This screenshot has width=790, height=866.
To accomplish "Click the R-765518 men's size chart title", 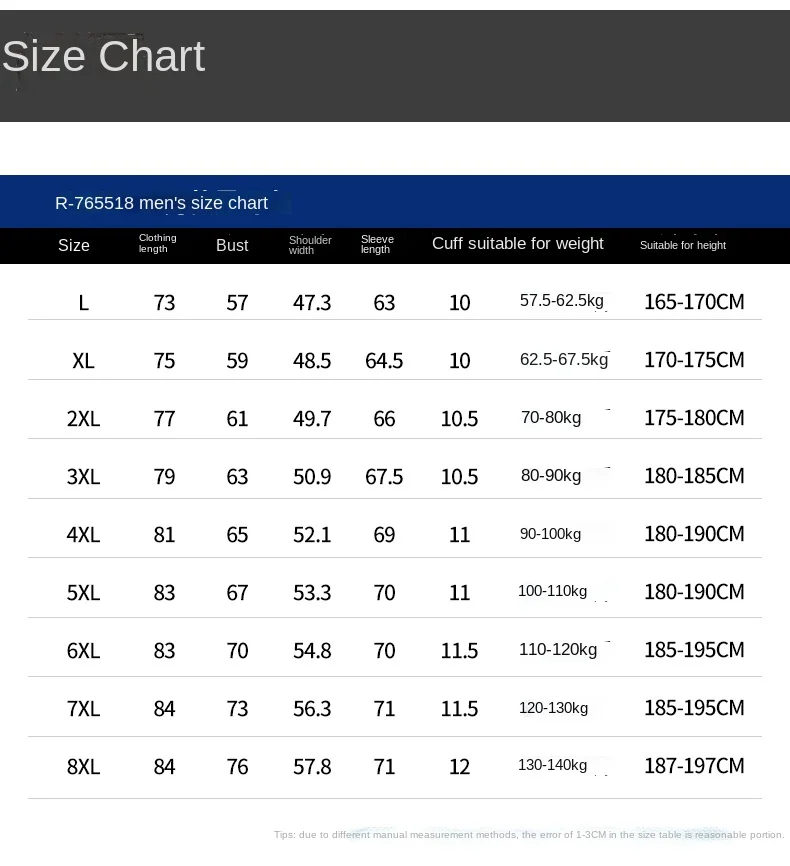I will (161, 203).
